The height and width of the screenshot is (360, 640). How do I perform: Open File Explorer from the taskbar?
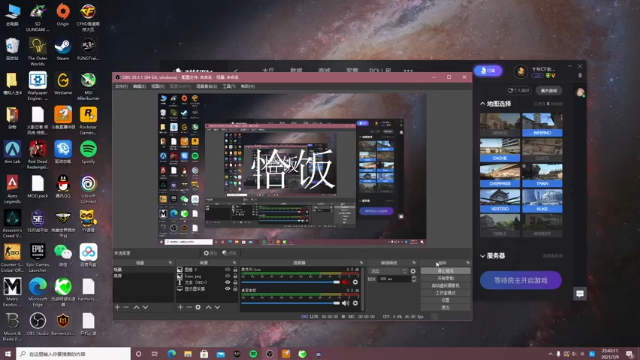(x=188, y=353)
